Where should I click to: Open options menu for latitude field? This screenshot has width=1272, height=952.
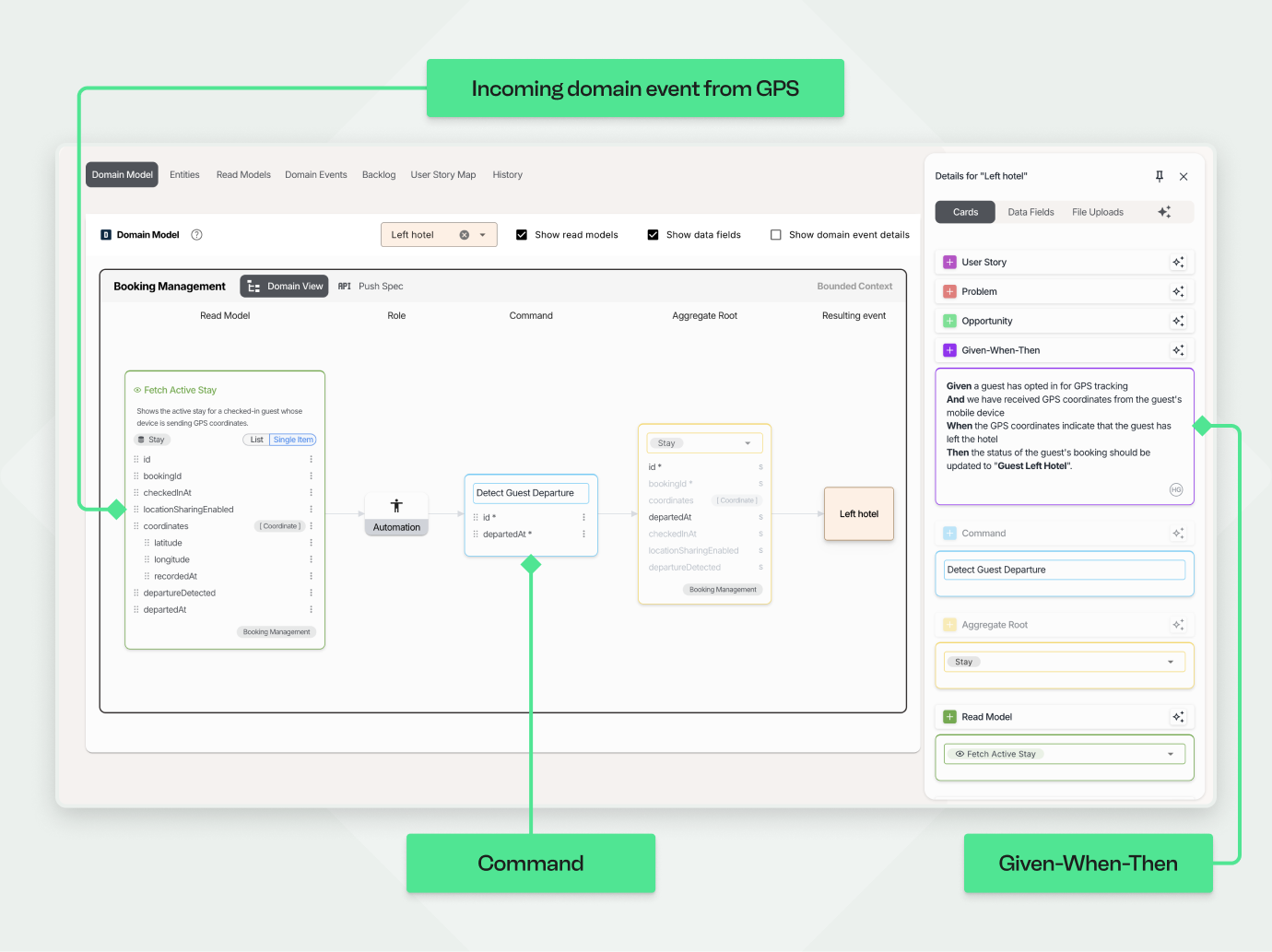(311, 543)
